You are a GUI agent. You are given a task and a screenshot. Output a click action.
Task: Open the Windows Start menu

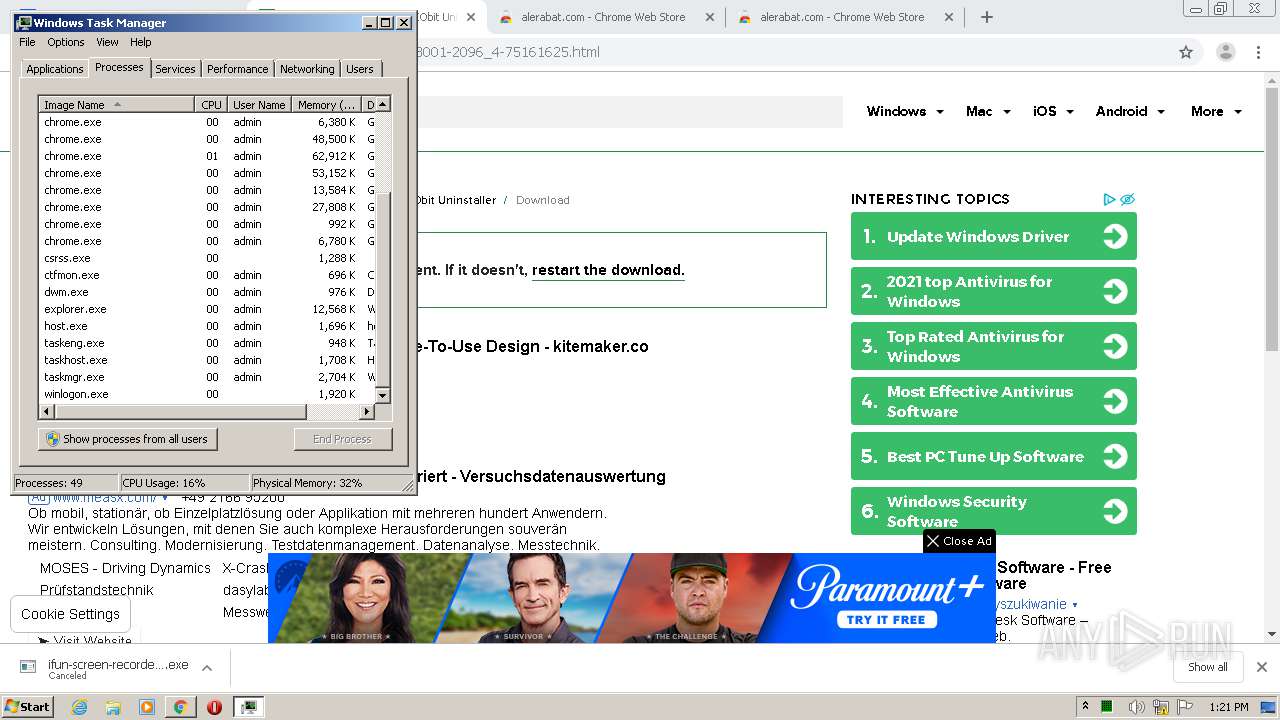click(x=28, y=707)
